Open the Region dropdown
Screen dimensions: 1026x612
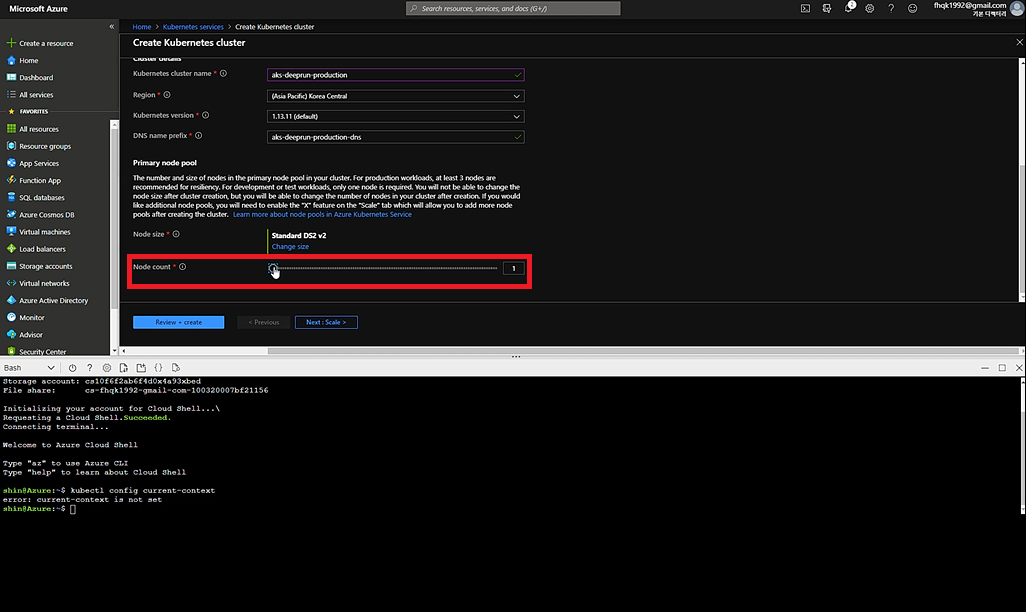click(395, 96)
